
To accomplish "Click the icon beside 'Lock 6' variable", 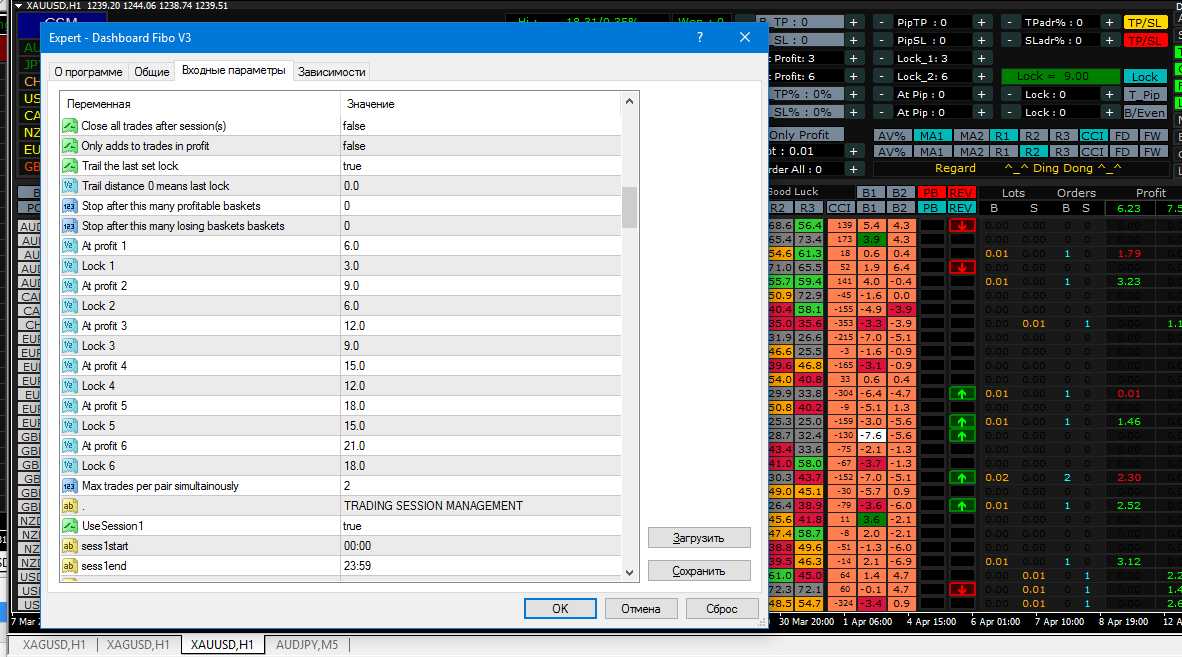I will click(x=69, y=466).
